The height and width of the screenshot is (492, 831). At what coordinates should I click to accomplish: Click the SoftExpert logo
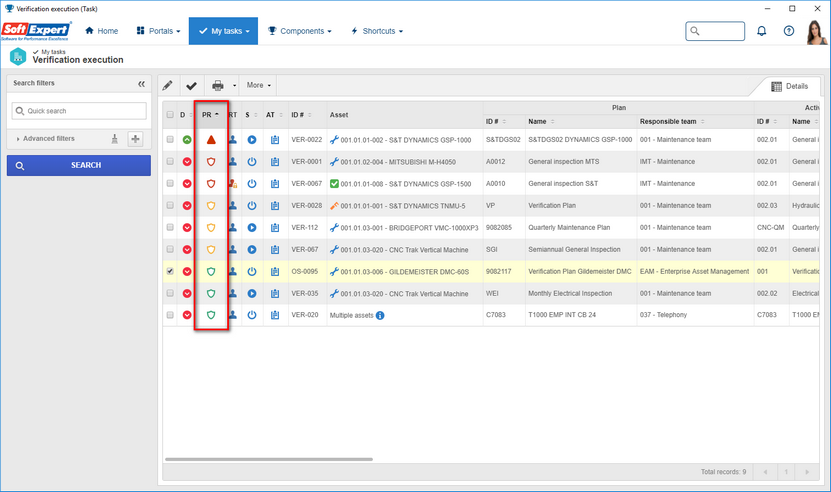36,31
